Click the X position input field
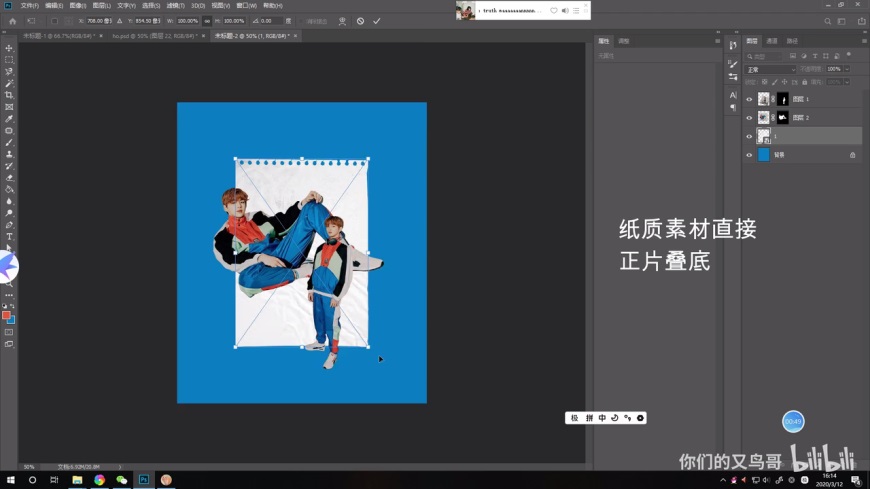Screen dimensions: 870x489 (x=99, y=21)
